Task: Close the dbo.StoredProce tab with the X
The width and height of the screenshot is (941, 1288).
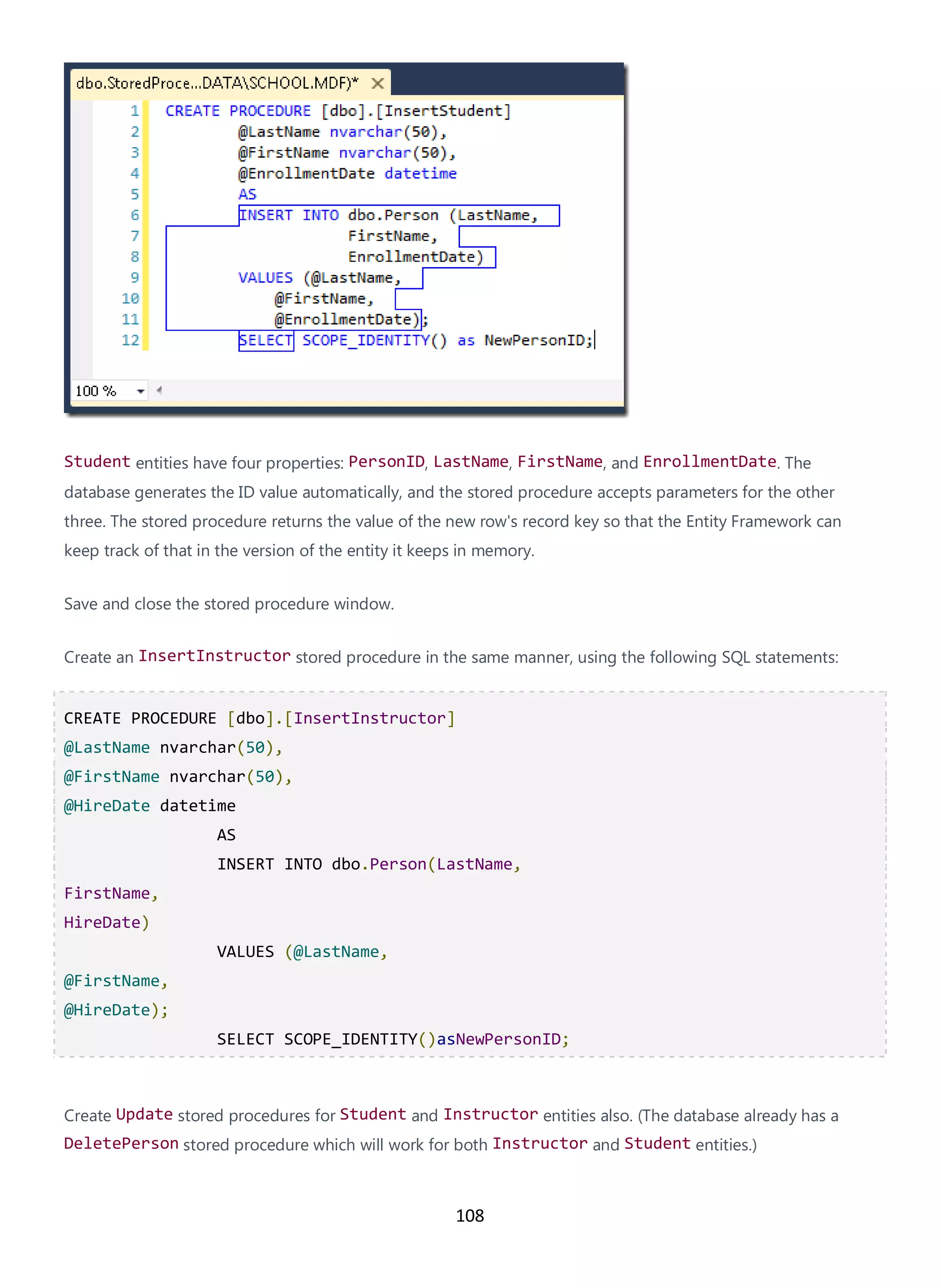Action: (377, 84)
